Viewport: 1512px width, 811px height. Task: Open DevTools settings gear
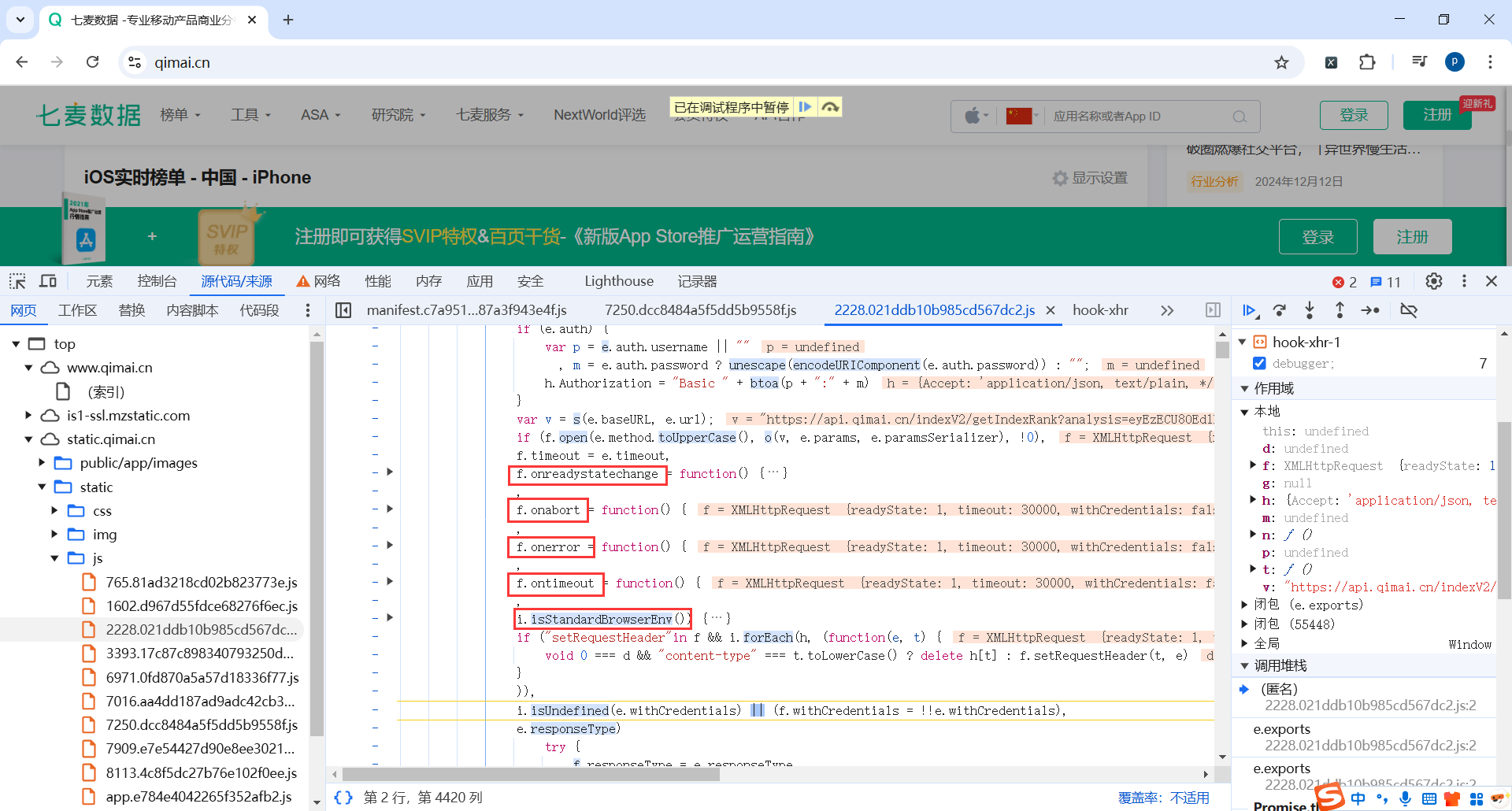click(x=1434, y=281)
